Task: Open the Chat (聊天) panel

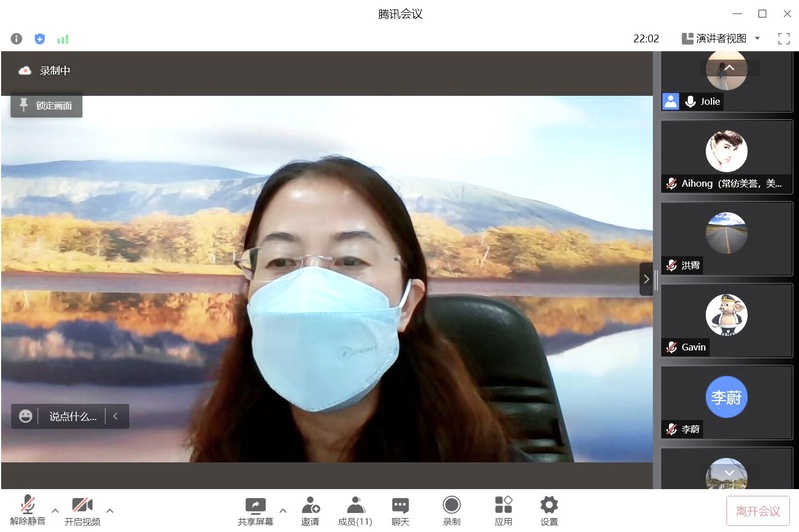Action: (400, 510)
